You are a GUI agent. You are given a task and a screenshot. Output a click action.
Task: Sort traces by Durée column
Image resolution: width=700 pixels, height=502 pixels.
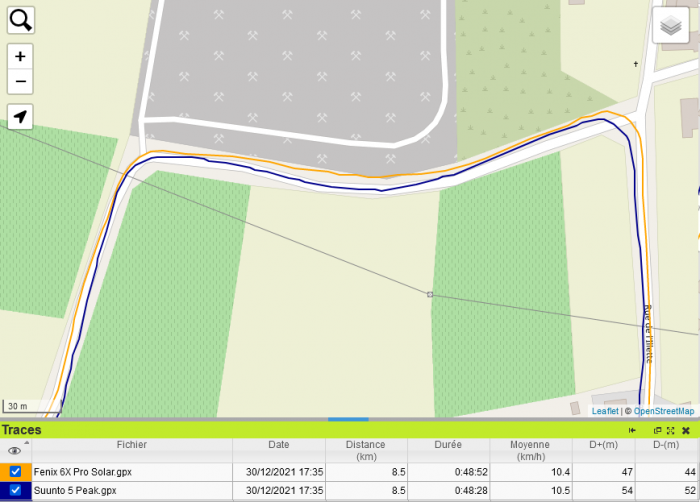pos(448,445)
